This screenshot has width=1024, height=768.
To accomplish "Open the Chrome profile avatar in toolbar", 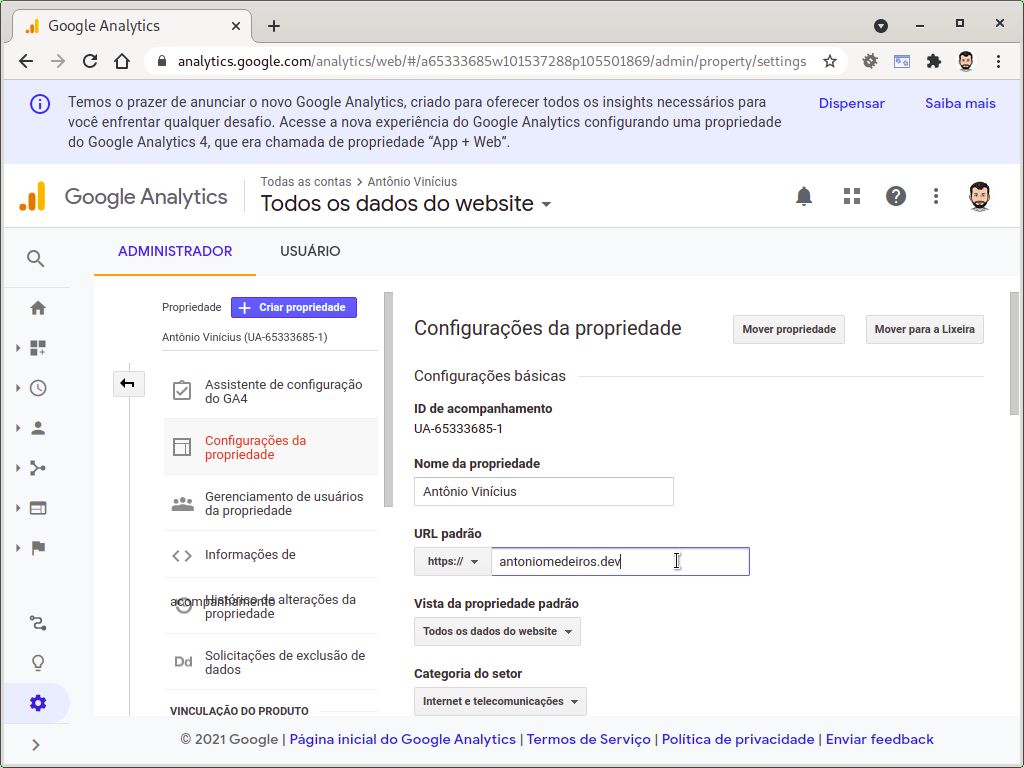I will (x=966, y=61).
